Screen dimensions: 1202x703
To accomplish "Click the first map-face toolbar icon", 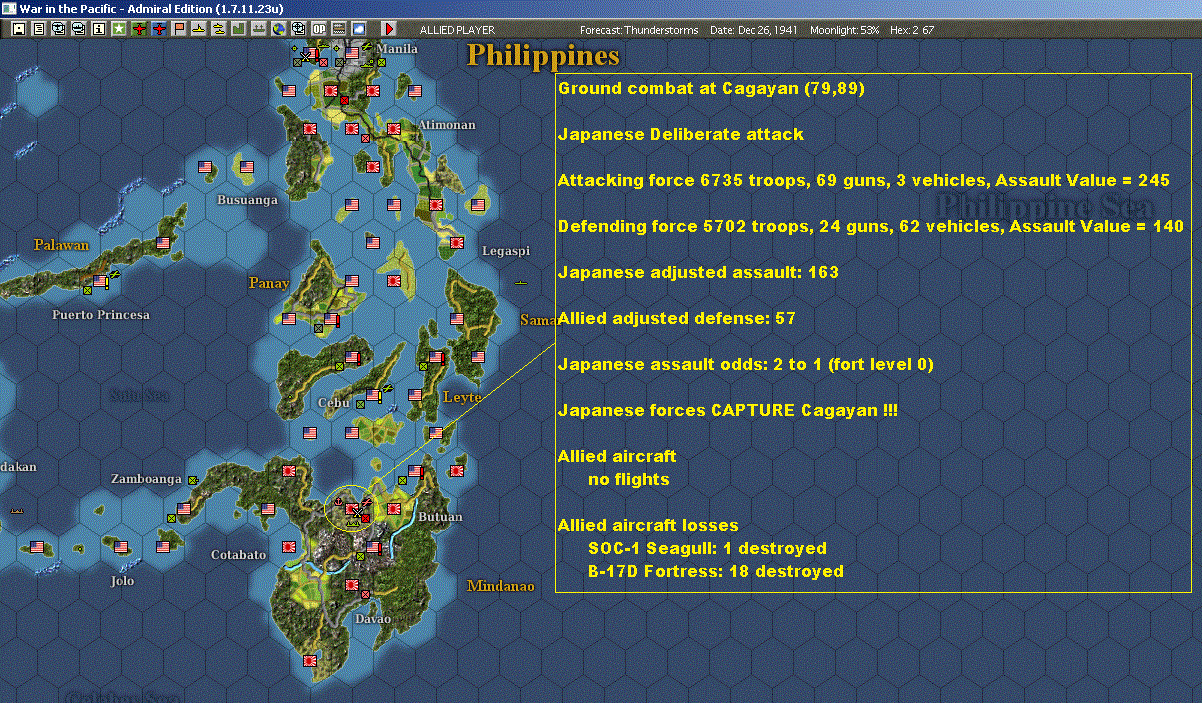I will point(59,30).
